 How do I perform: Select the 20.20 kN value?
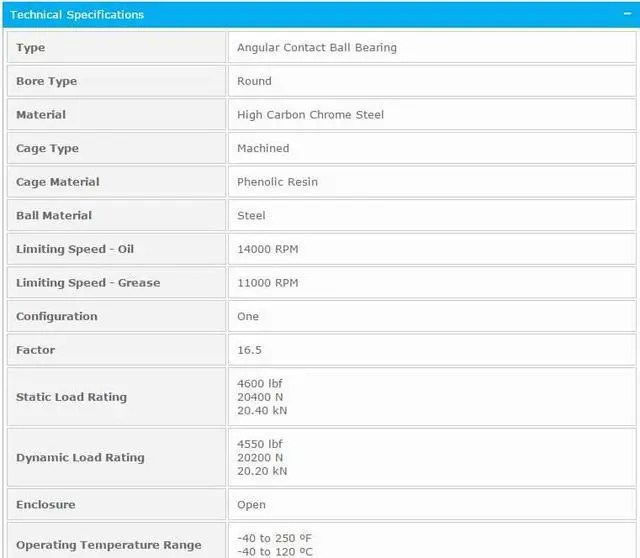click(x=262, y=471)
